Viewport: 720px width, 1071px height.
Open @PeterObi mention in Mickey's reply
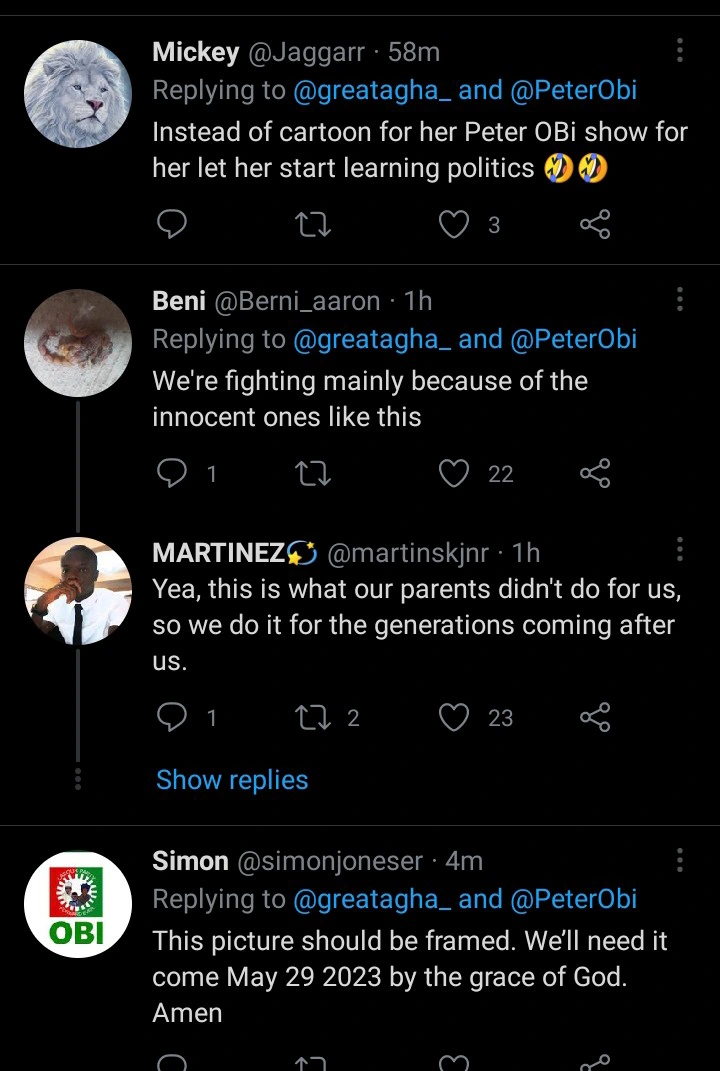coord(574,91)
